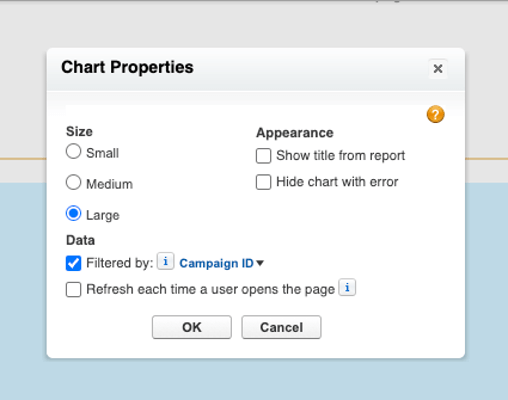Select the Small size radio button
Viewport: 508px width, 400px height.
pyautogui.click(x=73, y=151)
